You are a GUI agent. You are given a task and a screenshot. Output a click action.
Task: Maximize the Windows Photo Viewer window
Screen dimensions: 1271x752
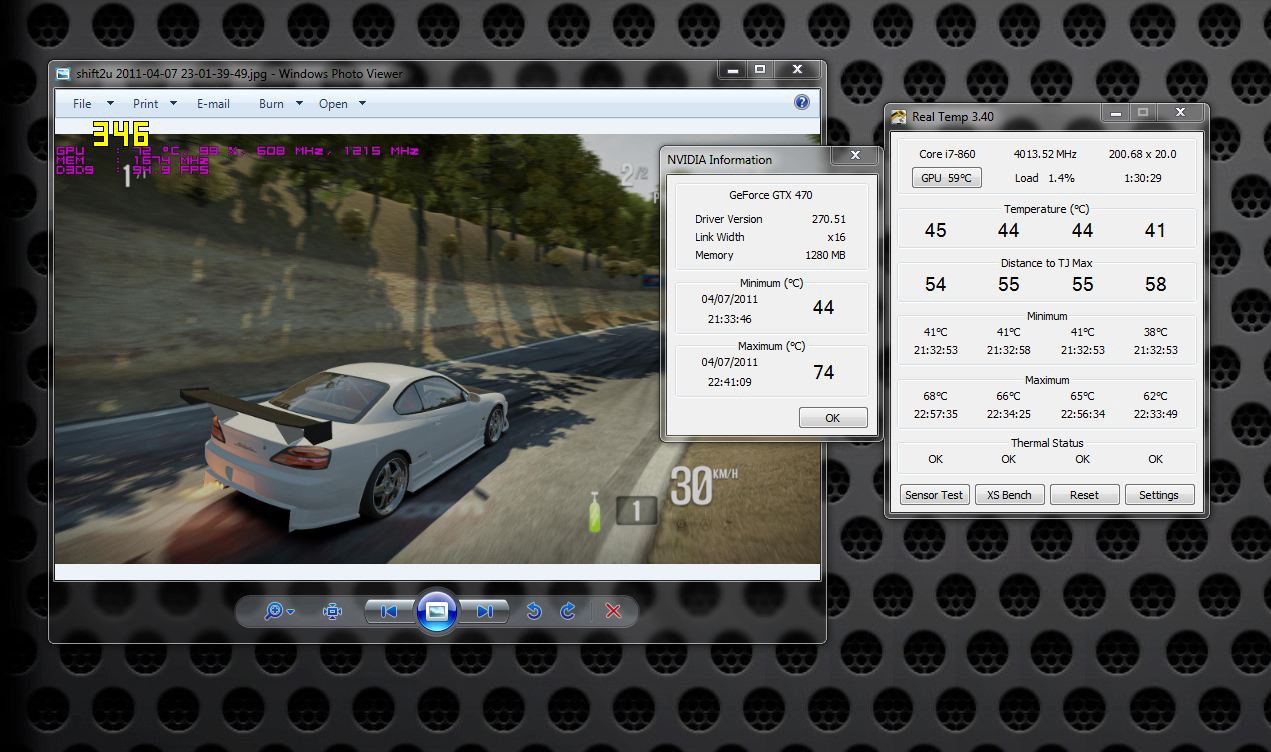pyautogui.click(x=760, y=70)
